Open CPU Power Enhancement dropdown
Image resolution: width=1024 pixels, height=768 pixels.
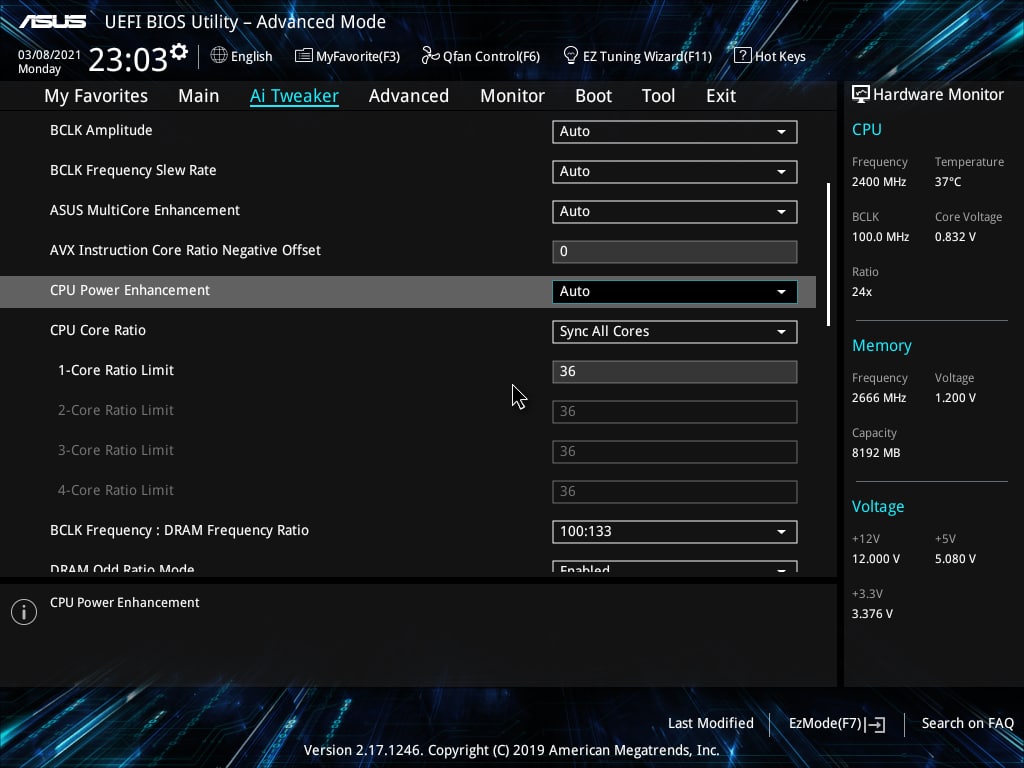coord(675,291)
